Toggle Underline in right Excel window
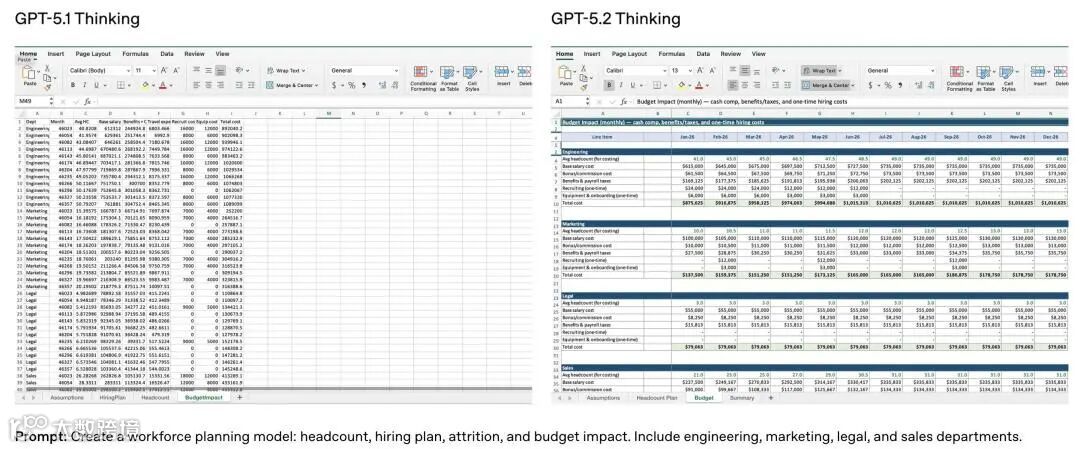This screenshot has height=449, width=1080. 633,85
